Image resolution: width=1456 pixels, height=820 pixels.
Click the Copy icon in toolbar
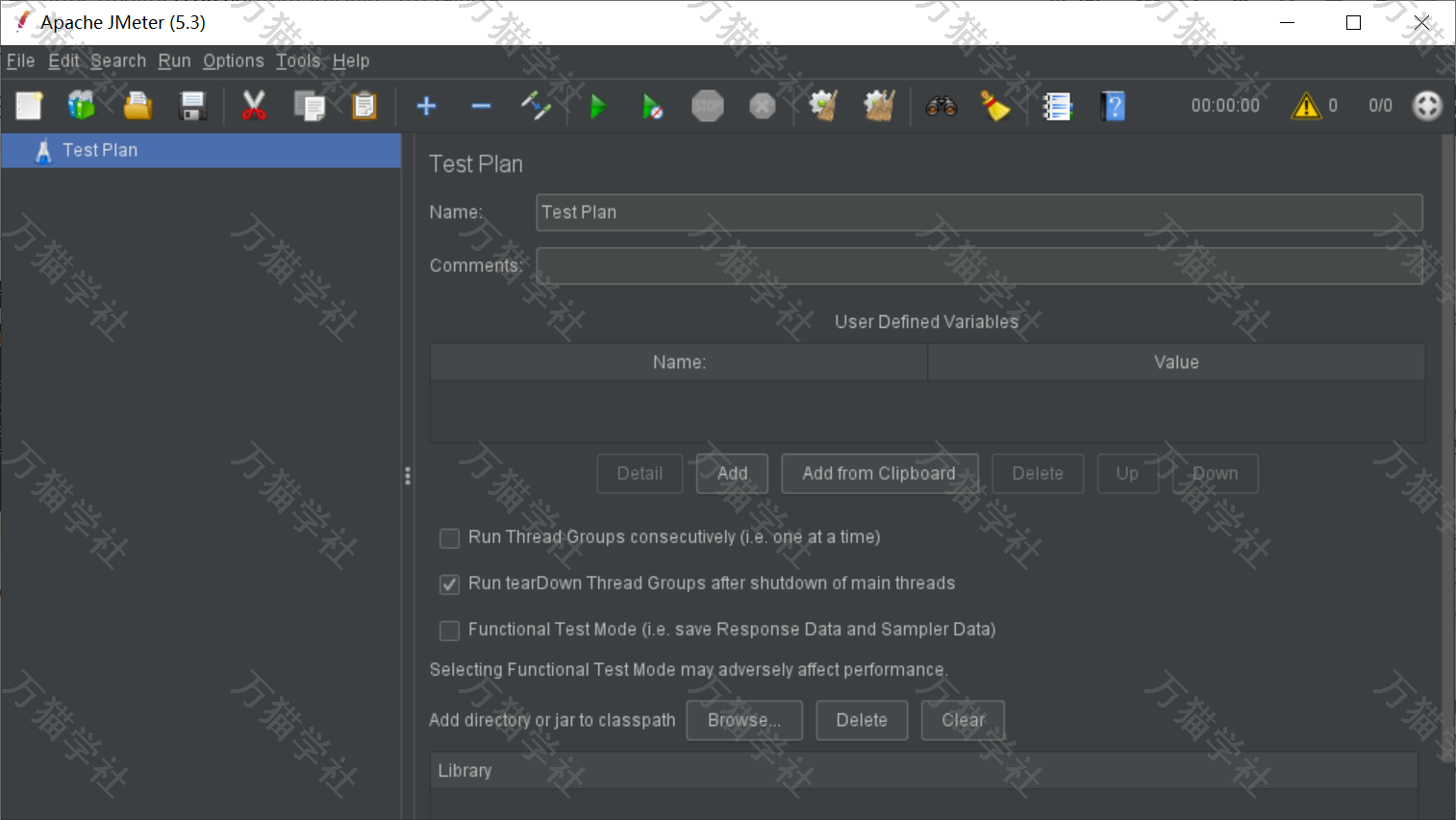(310, 106)
